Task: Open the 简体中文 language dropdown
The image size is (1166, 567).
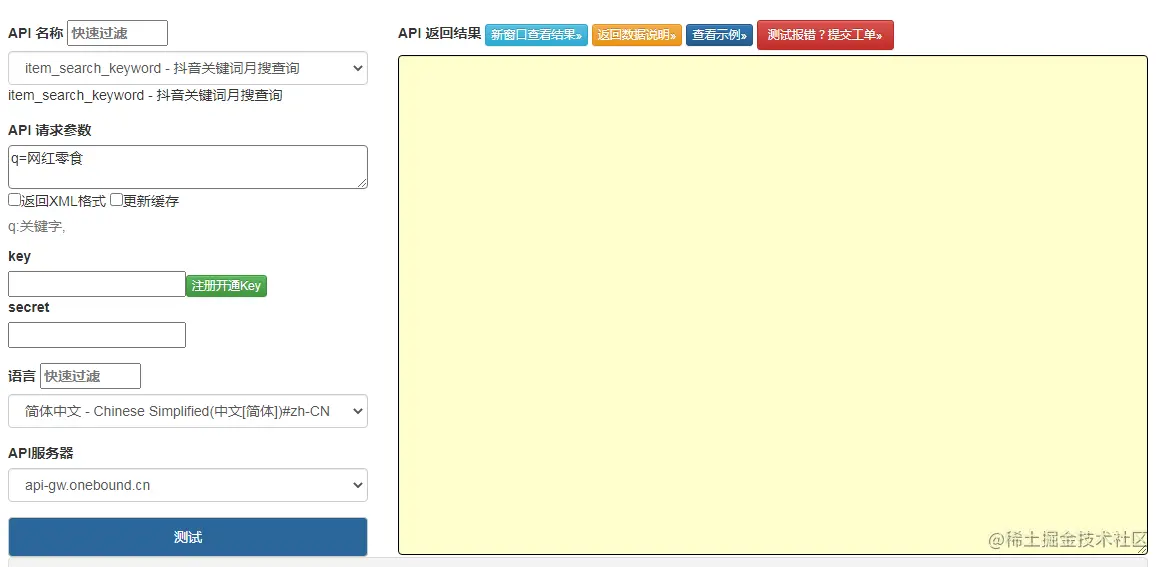Action: click(187, 411)
